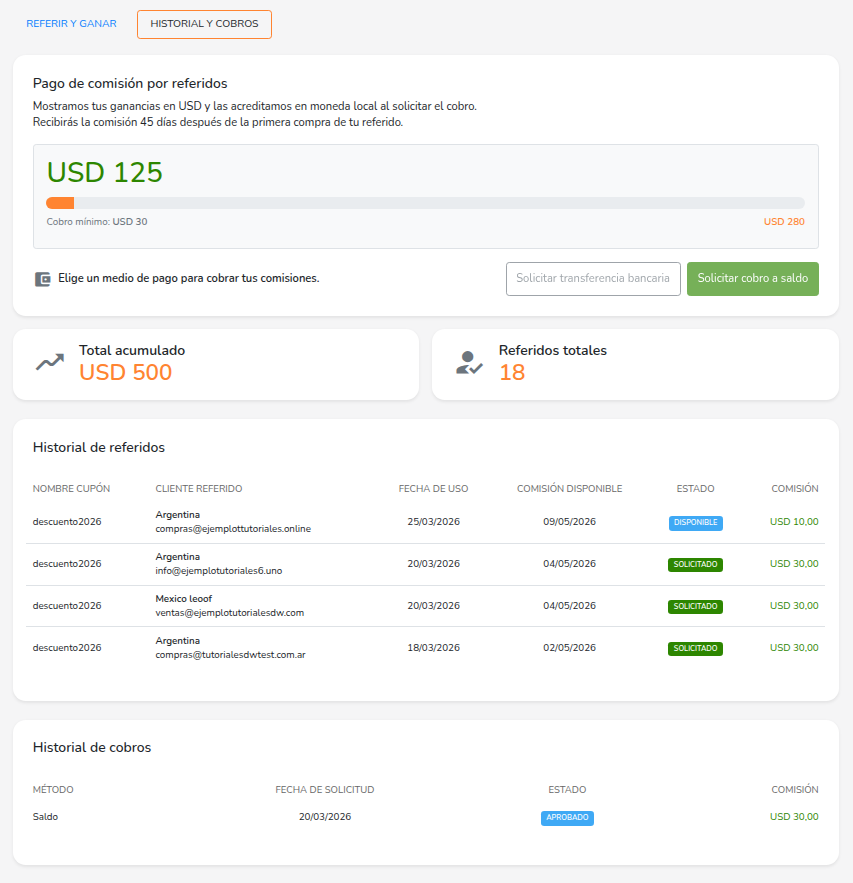Click the blue DISPONIBLE status badge

pyautogui.click(x=695, y=522)
